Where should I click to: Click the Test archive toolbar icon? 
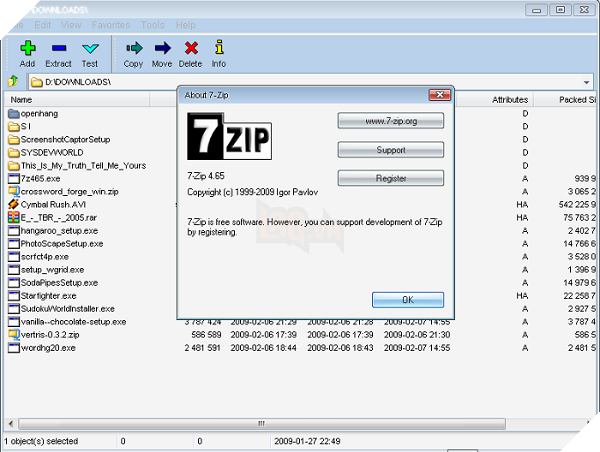pyautogui.click(x=91, y=48)
